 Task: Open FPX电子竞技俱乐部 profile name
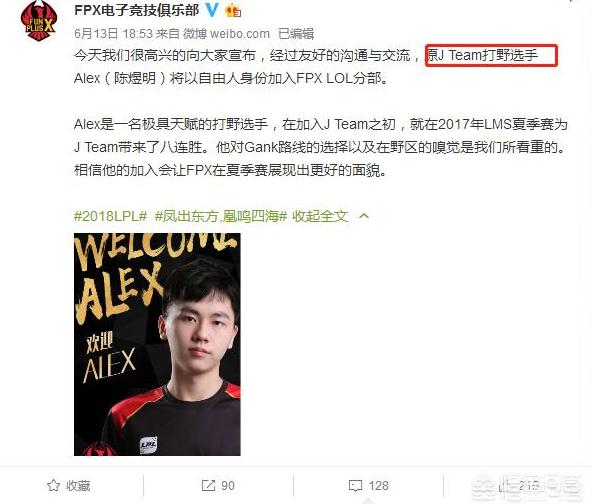(x=137, y=10)
